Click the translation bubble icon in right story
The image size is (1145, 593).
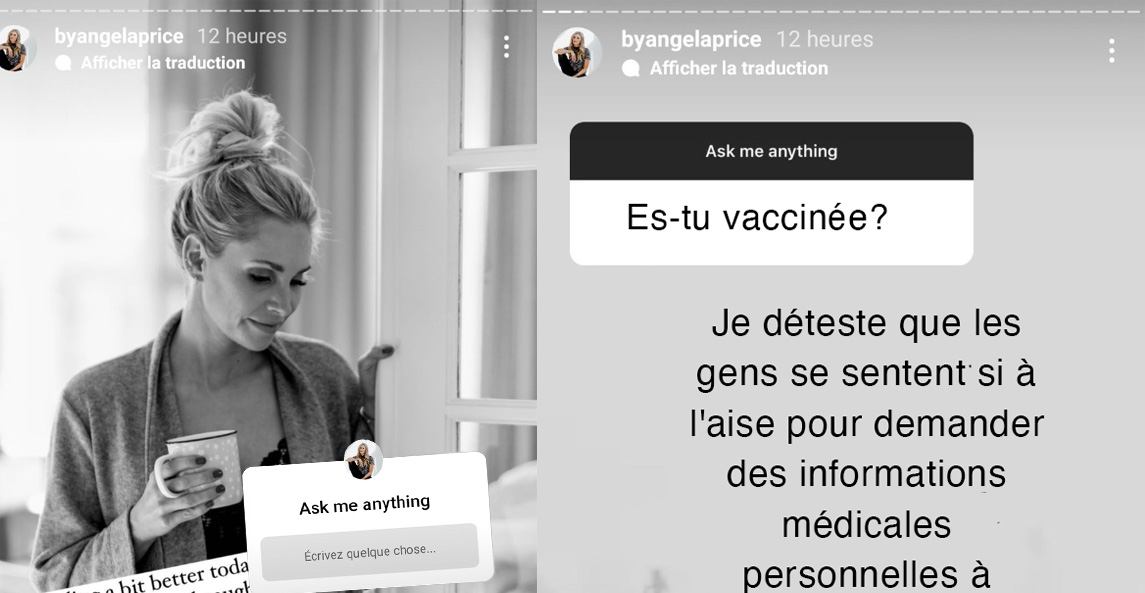coord(631,68)
